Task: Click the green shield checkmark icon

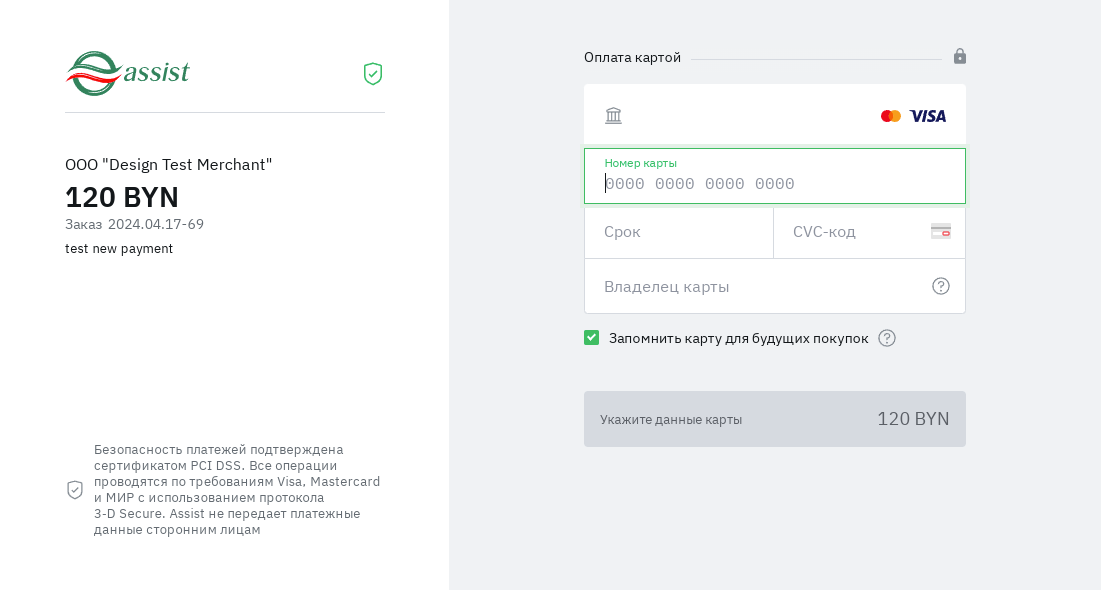Action: [373, 74]
